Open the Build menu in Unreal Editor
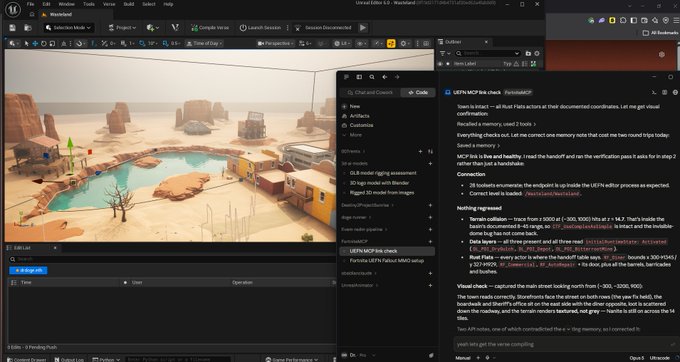Viewport: 680px width, 362px height. (x=129, y=4)
